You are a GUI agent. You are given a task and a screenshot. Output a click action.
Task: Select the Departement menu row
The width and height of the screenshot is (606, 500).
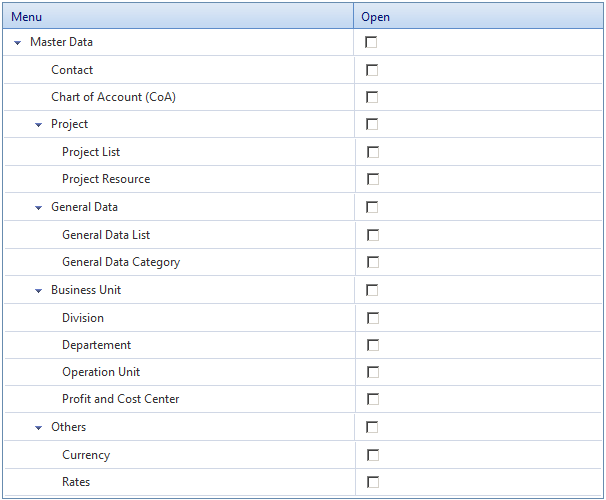[179, 345]
